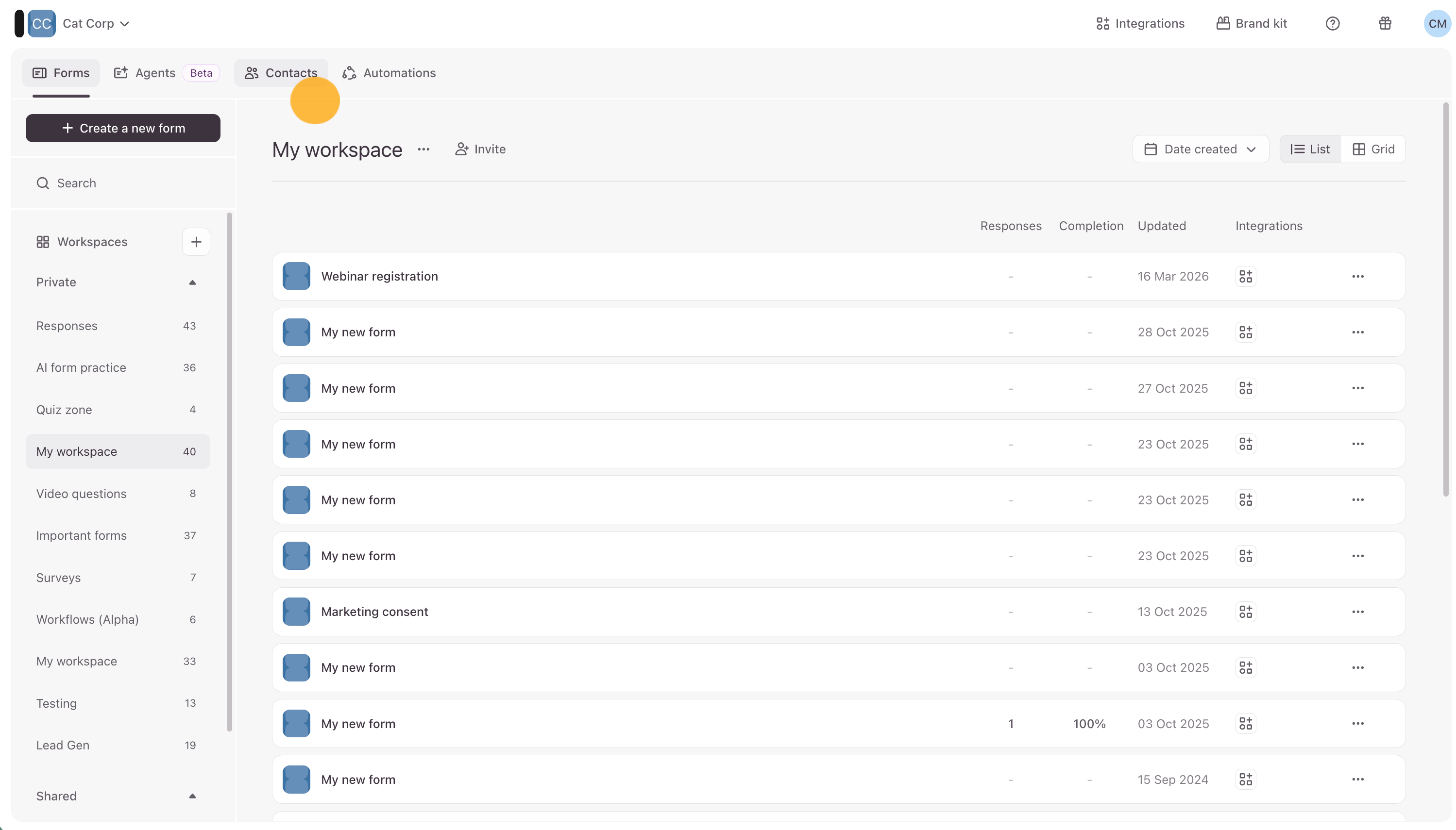Click Create a new form button

tap(122, 128)
